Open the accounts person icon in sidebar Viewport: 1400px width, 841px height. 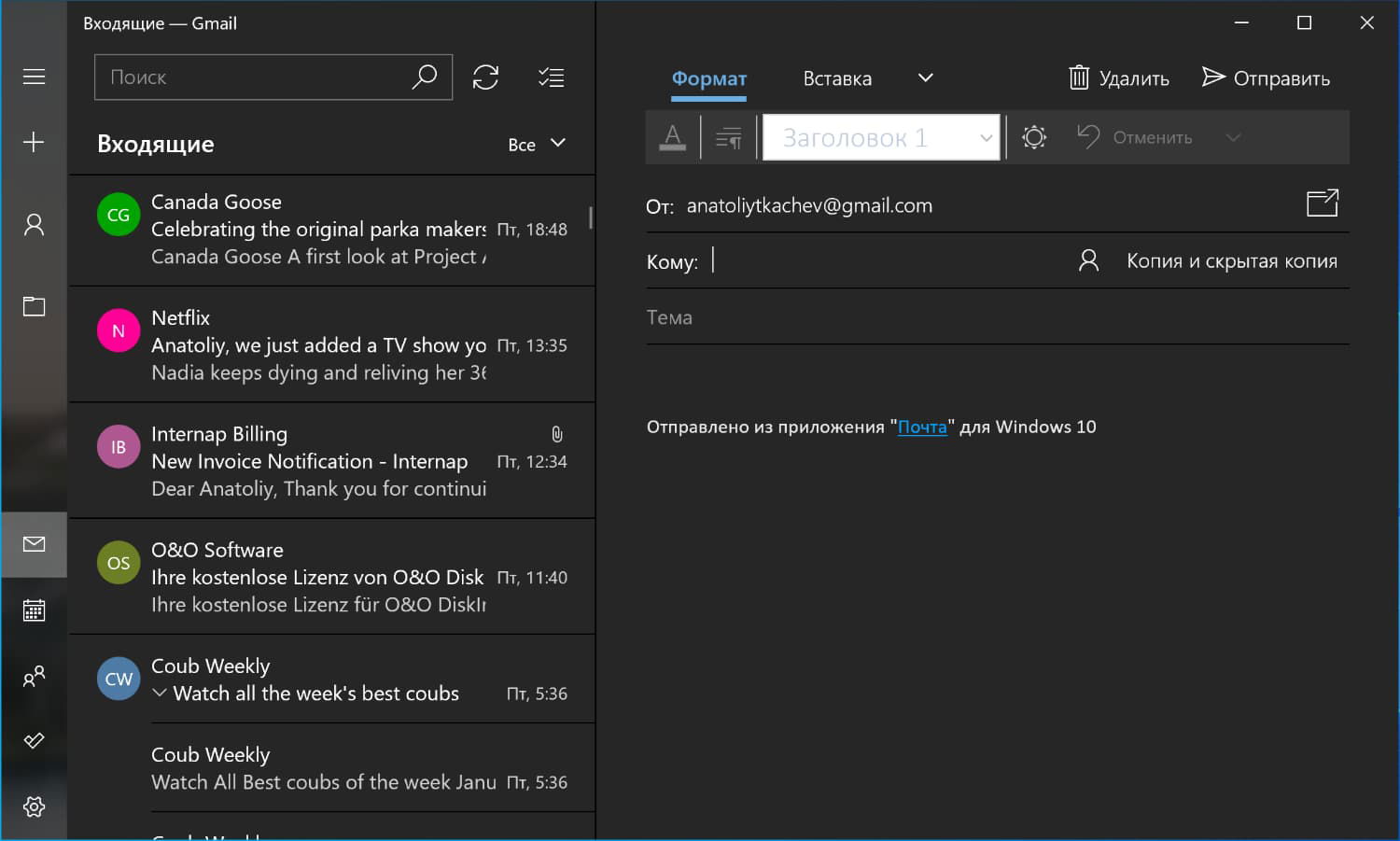pyautogui.click(x=34, y=225)
